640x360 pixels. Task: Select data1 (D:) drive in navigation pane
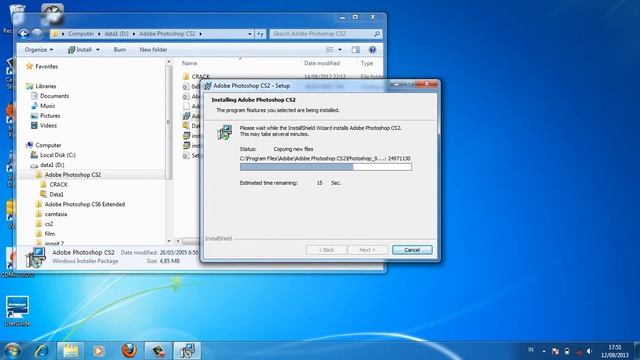tap(52, 165)
